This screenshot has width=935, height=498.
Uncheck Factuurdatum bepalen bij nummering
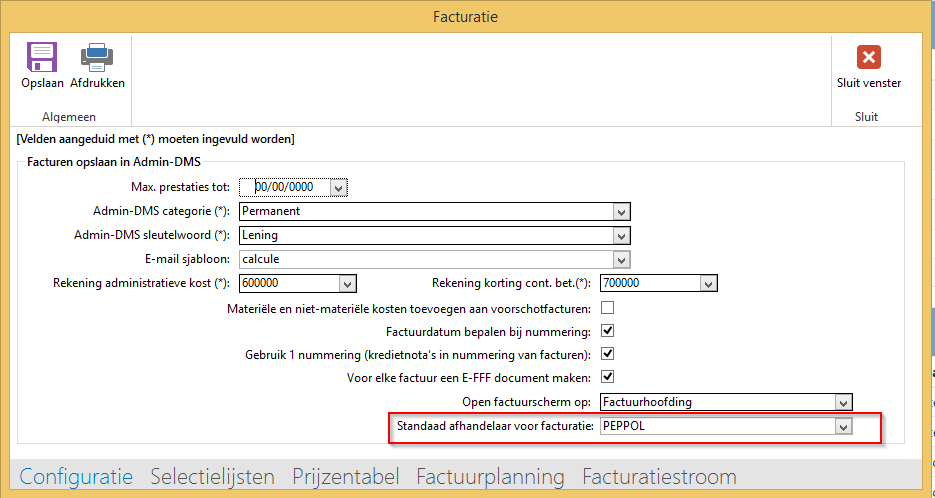[607, 331]
